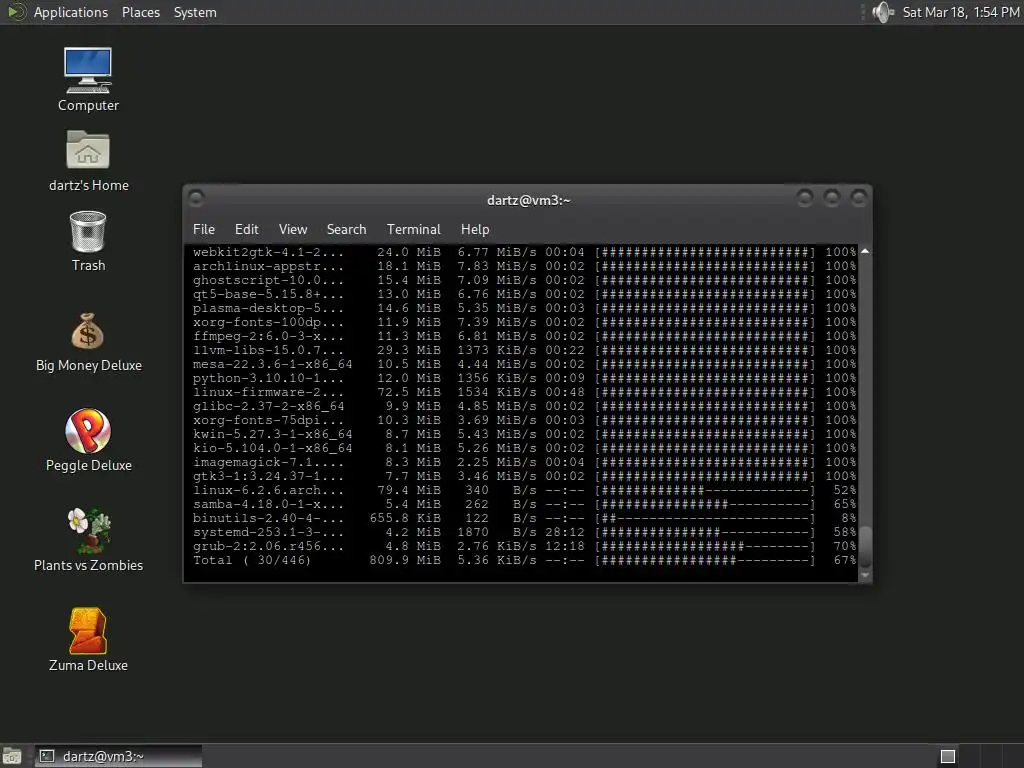Click the text ghostscript-10.0...
The image size is (1024, 768).
pos(268,280)
